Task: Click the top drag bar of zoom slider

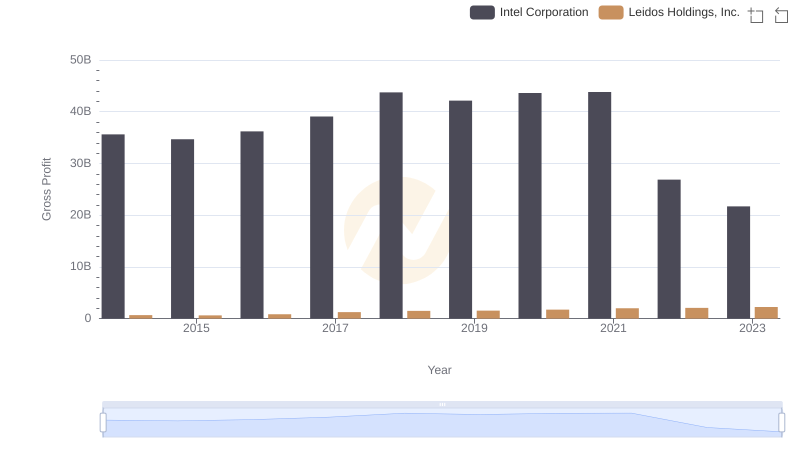Action: (x=442, y=404)
